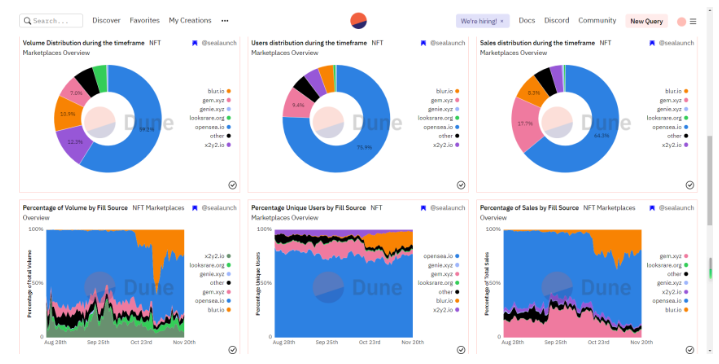Click checkmark icon on Sales distribution card
The image size is (719, 364).
click(x=690, y=185)
